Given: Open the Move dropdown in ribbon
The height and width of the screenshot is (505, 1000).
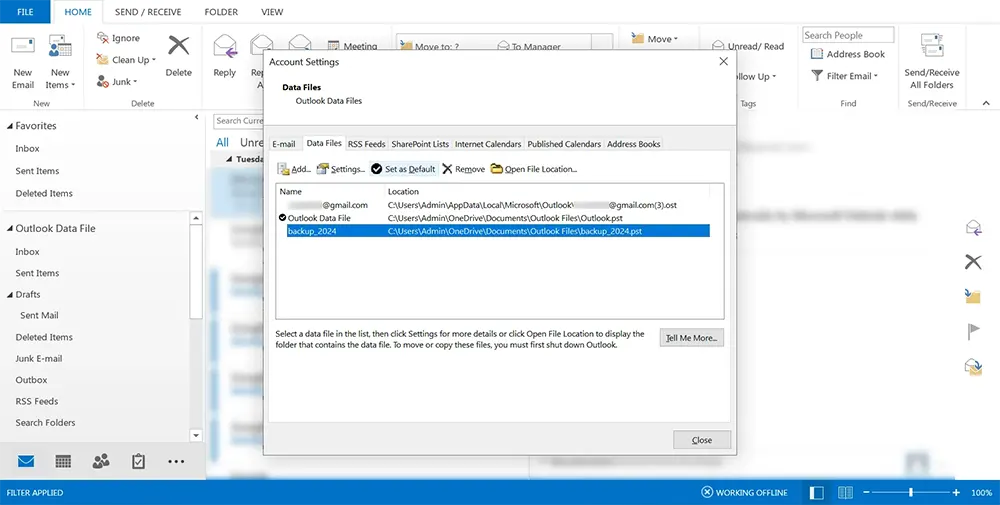Looking at the screenshot, I should coord(655,39).
